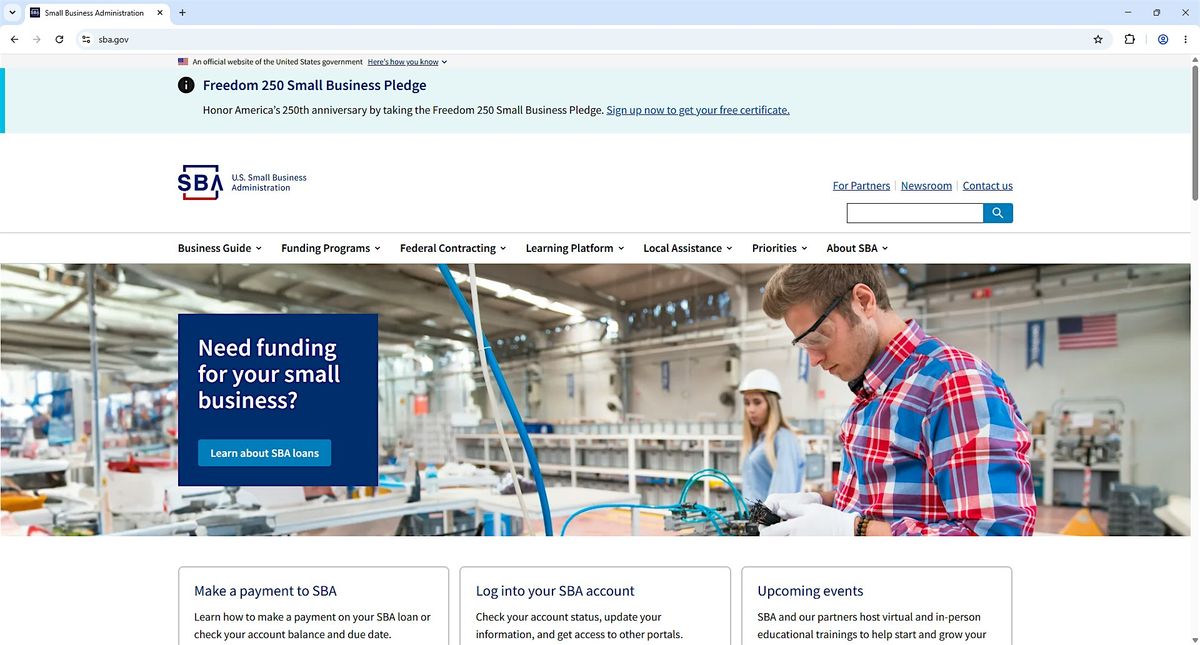Click the search magnifier button
Screen dimensions: 1200x645
(998, 213)
